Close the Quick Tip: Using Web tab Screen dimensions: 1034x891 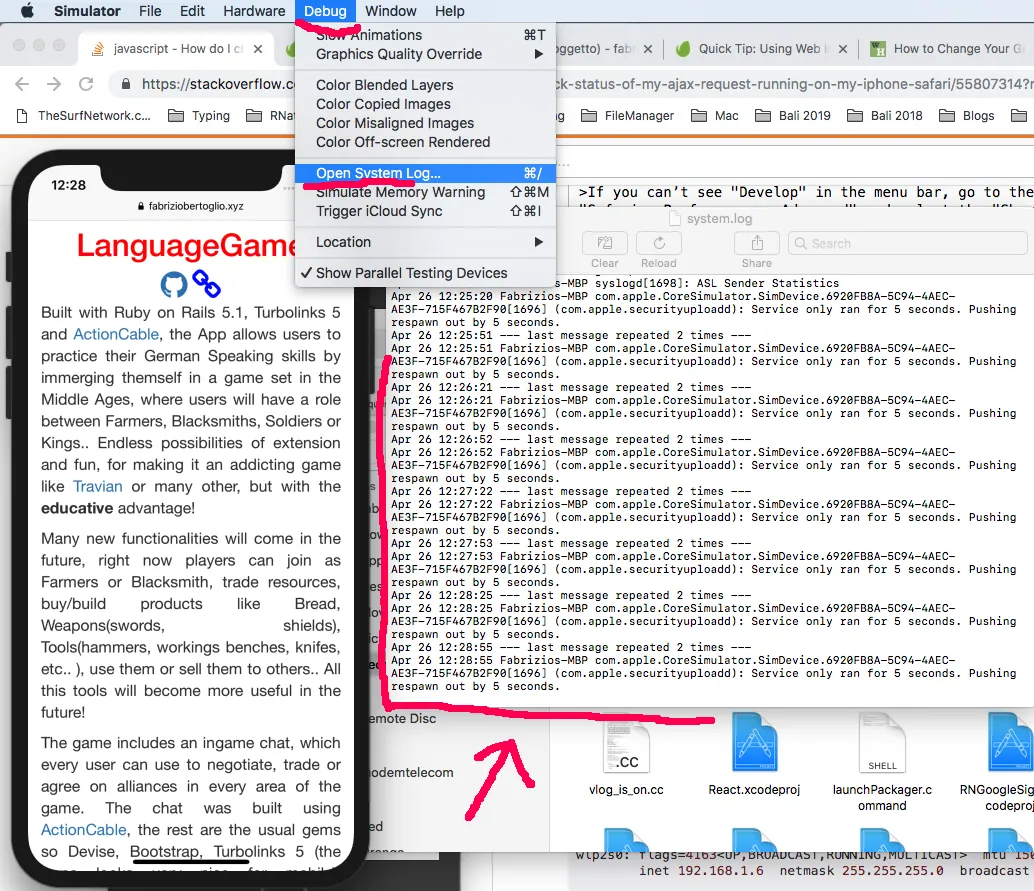click(x=843, y=49)
